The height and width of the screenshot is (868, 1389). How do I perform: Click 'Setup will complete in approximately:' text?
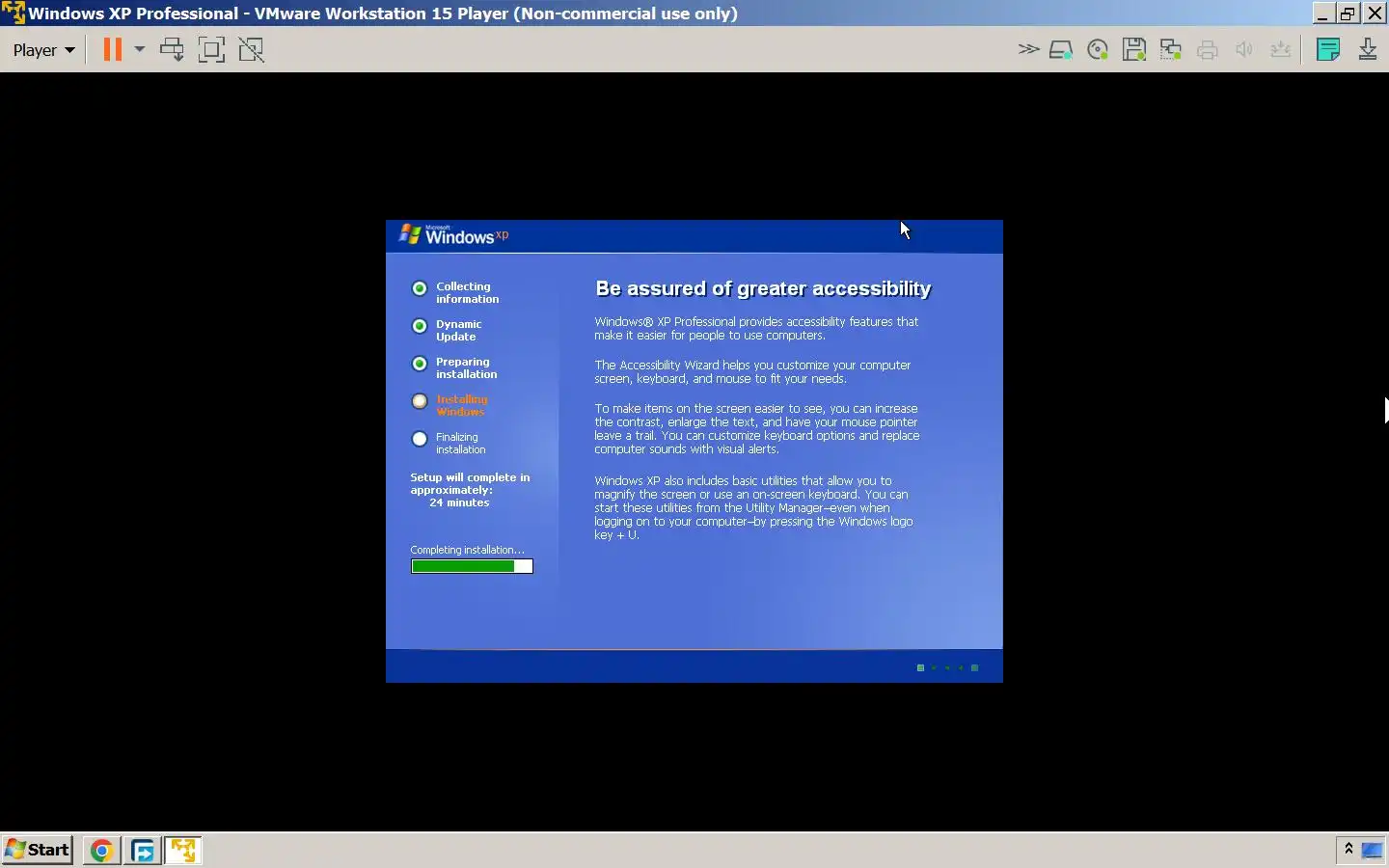tap(470, 484)
